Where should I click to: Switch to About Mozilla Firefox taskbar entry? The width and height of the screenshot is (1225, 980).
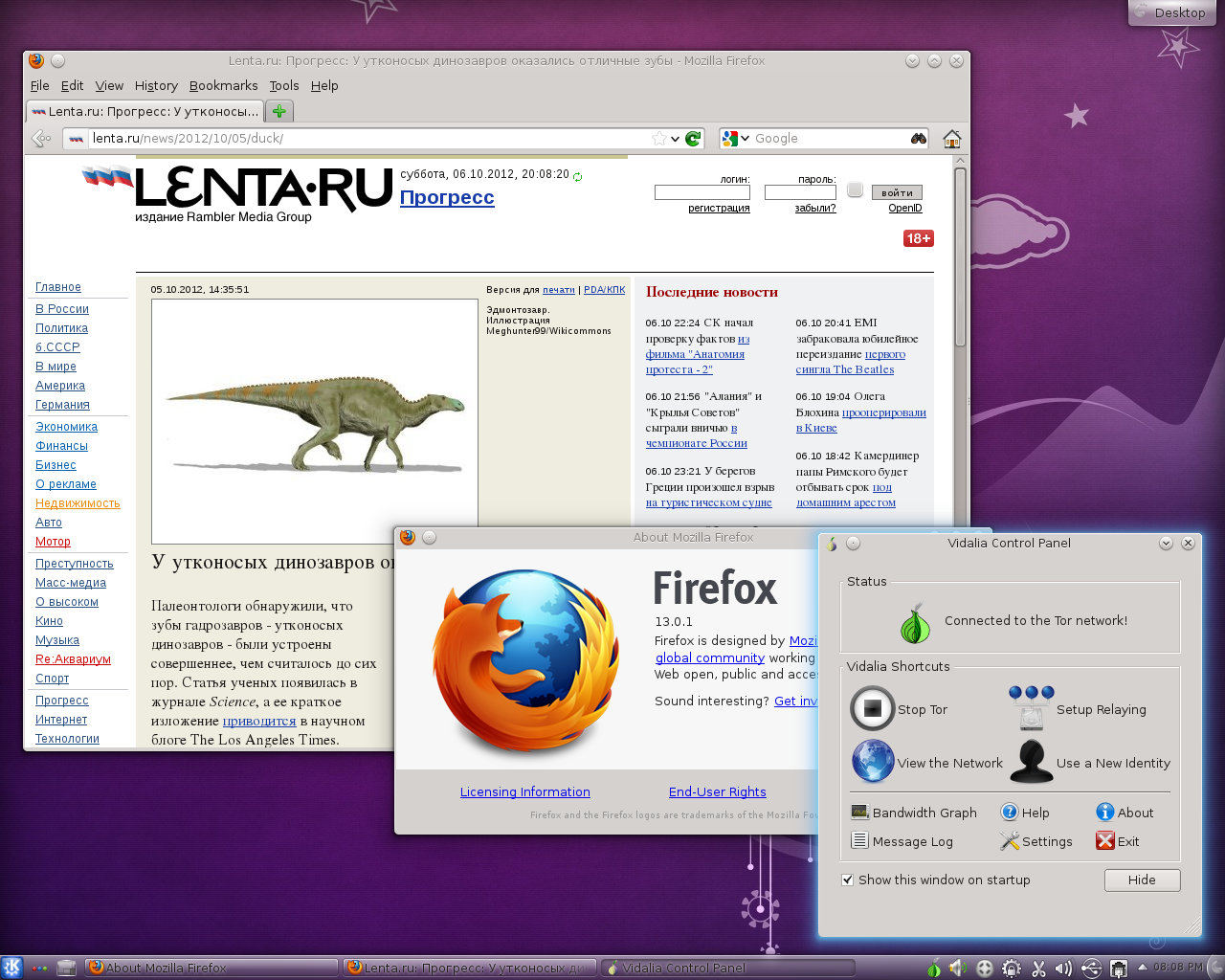click(212, 968)
